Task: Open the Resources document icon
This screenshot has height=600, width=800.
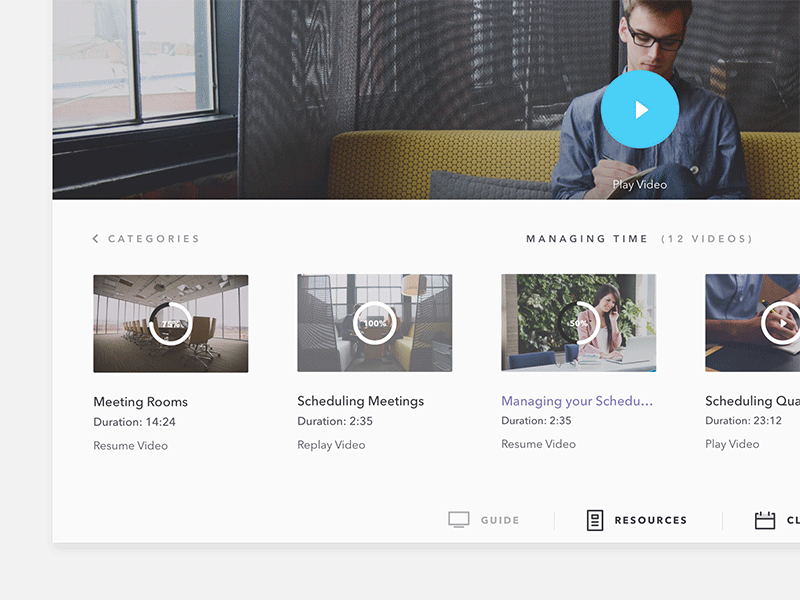Action: [595, 519]
